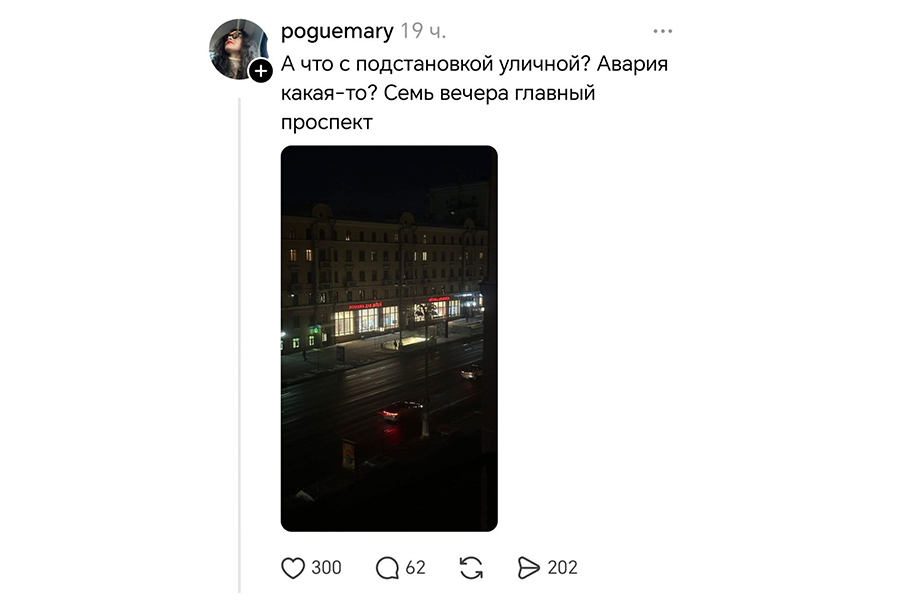The height and width of the screenshot is (600, 900).
Task: Click the word 'проспект' in the post
Action: 327,122
